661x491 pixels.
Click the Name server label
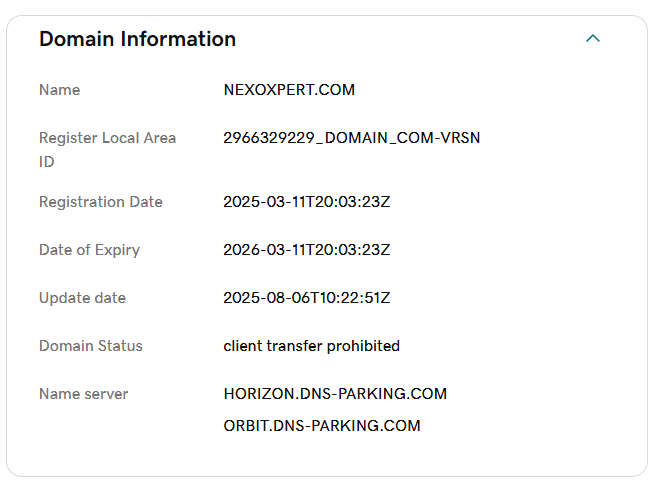83,394
